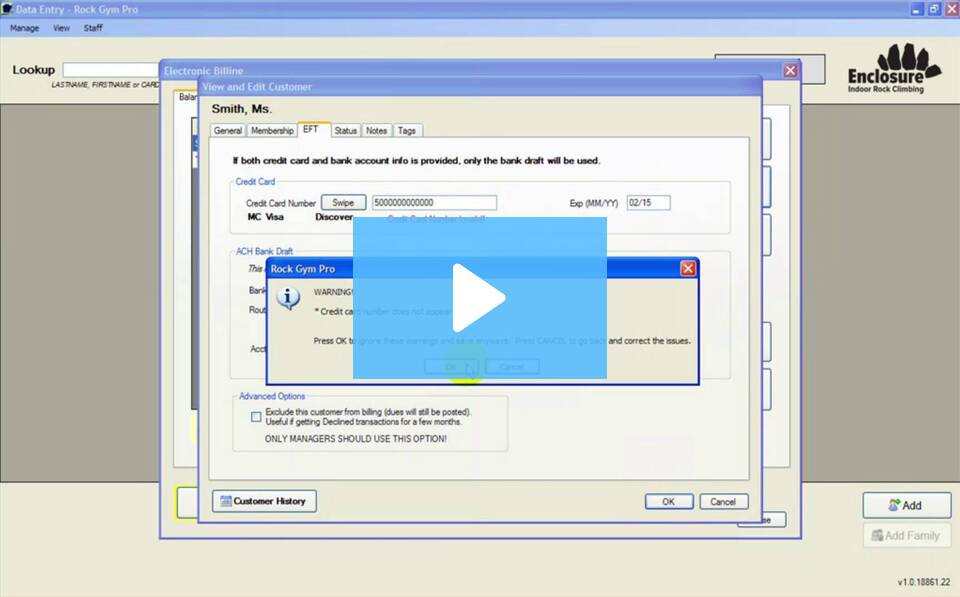The height and width of the screenshot is (597, 960).
Task: Click the Enclosure Indoor Rock Climbing logo
Action: 893,68
